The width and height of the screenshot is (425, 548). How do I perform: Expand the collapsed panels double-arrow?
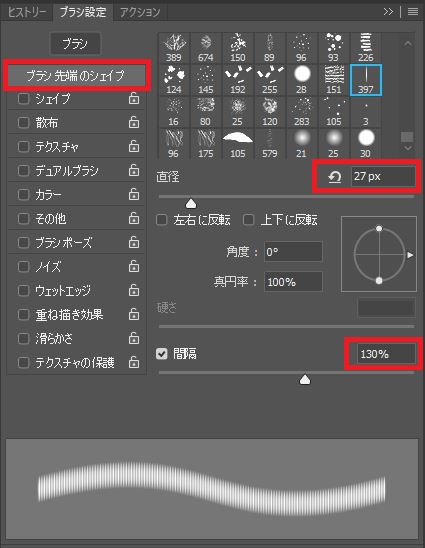[388, 12]
